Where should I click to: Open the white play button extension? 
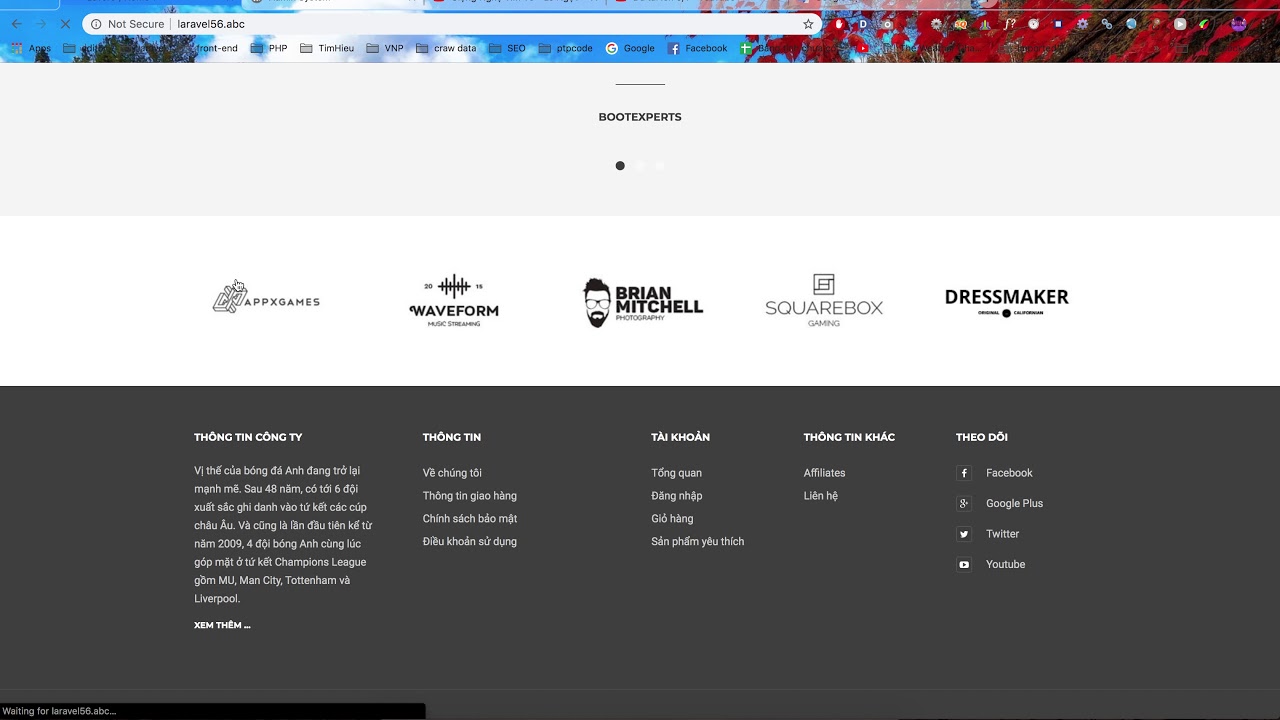pos(1180,24)
